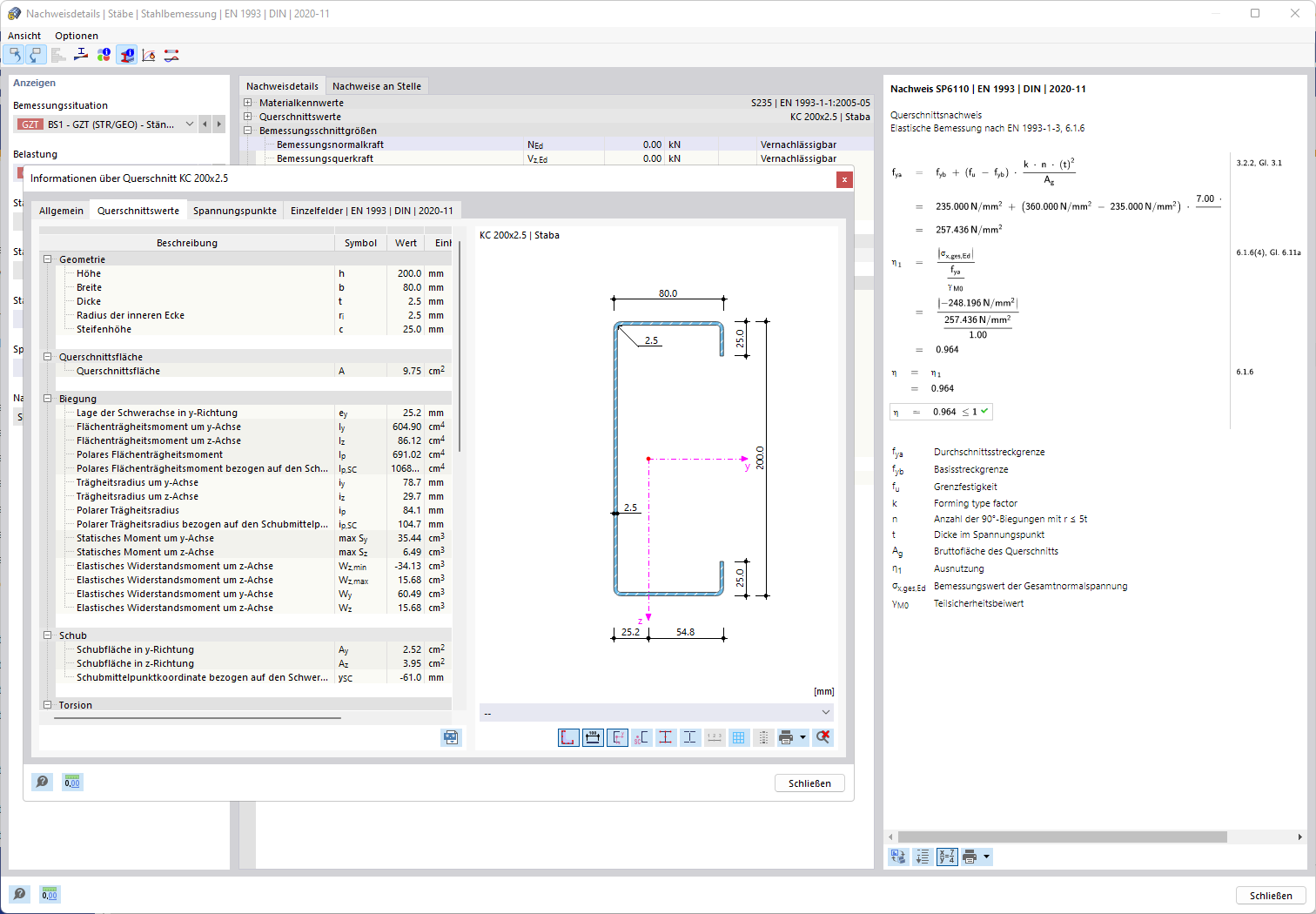Toggle the x/y=7/4 formula values icon

tap(947, 857)
